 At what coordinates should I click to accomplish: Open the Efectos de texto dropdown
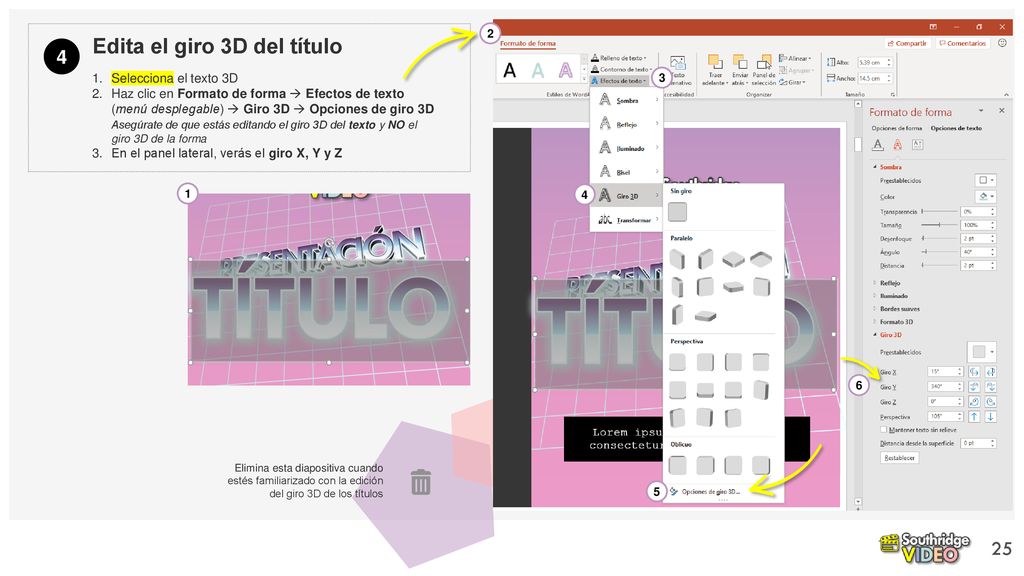coord(618,81)
